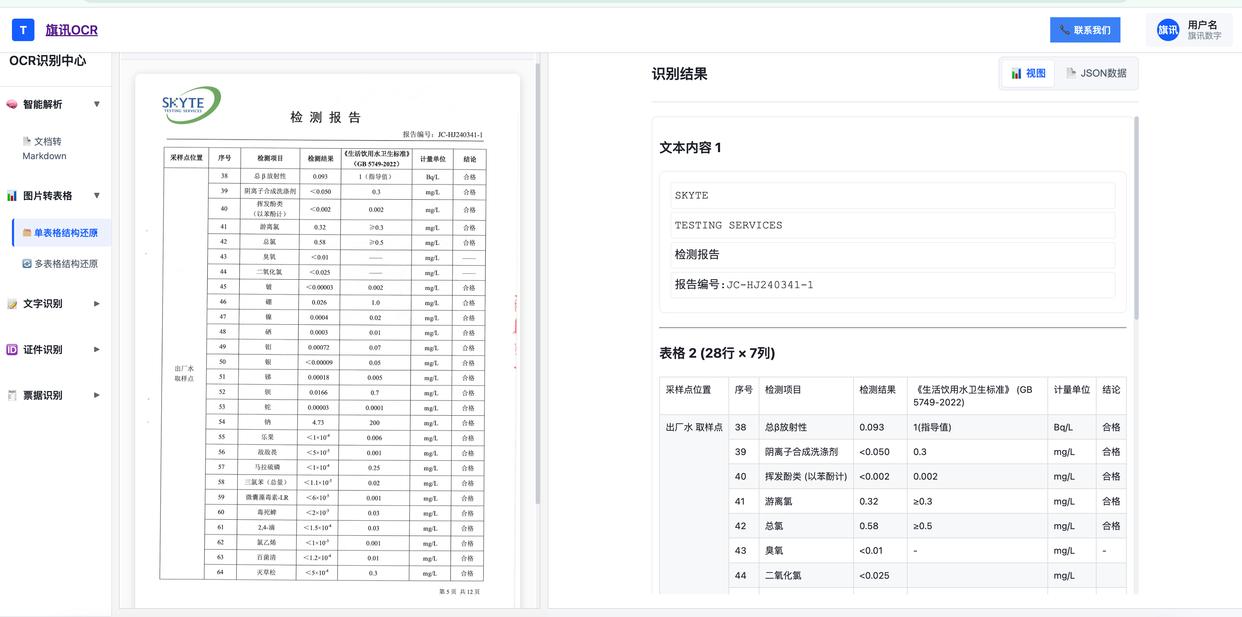
Task: Click the SKYTE logo in preview
Action: pyautogui.click(x=191, y=104)
